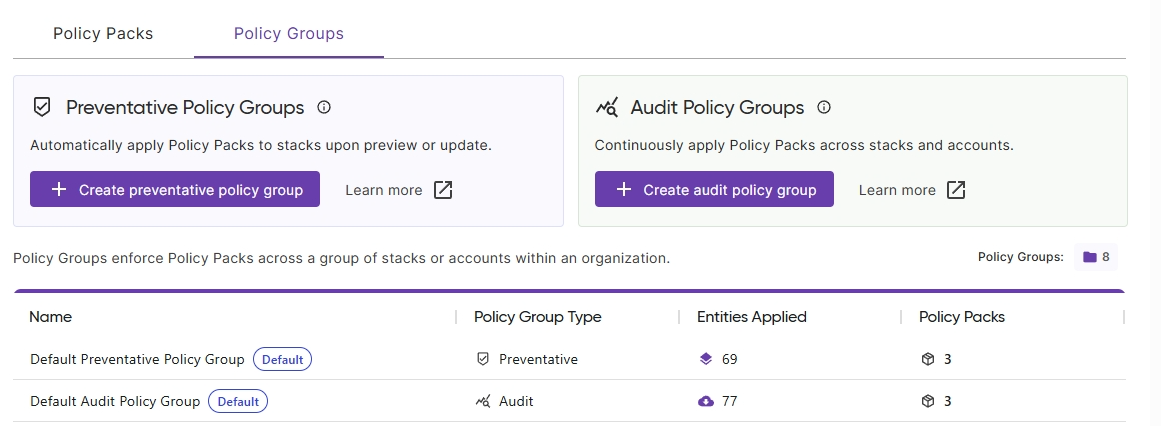This screenshot has width=1161, height=426.
Task: Click external link icon in Audit card
Action: point(956,190)
